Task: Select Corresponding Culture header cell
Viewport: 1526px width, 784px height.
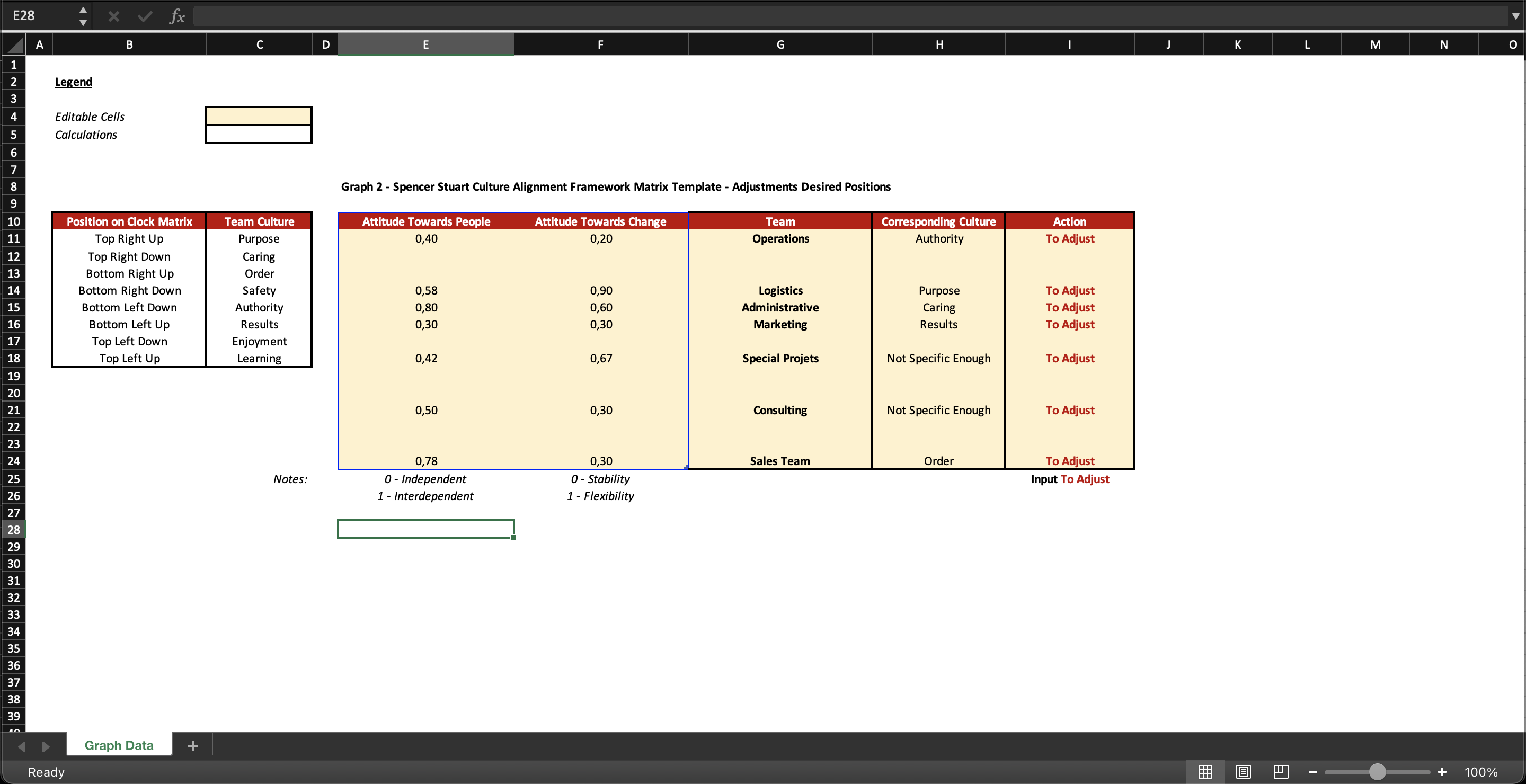Action: pos(938,221)
